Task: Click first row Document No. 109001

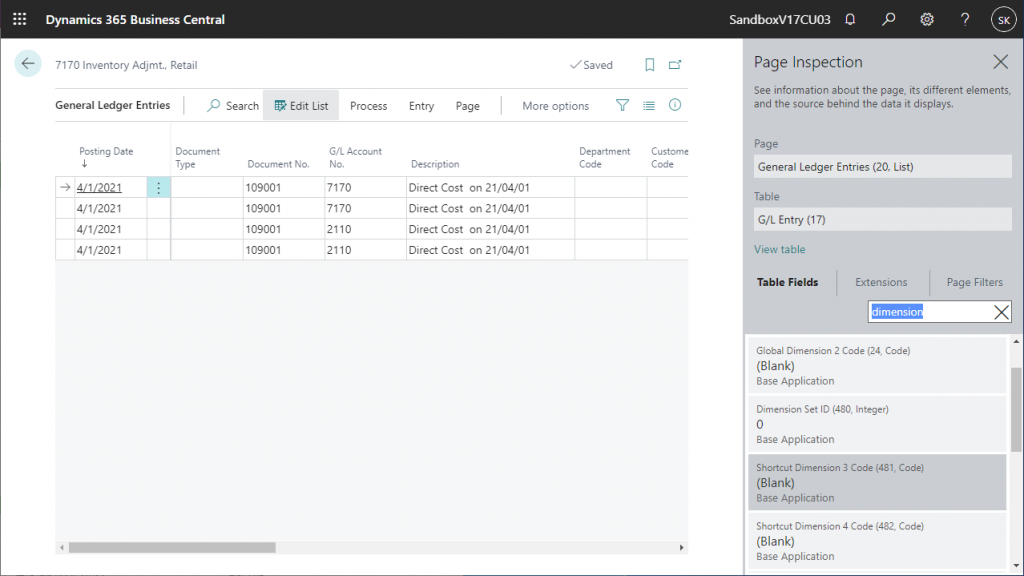Action: (283, 187)
